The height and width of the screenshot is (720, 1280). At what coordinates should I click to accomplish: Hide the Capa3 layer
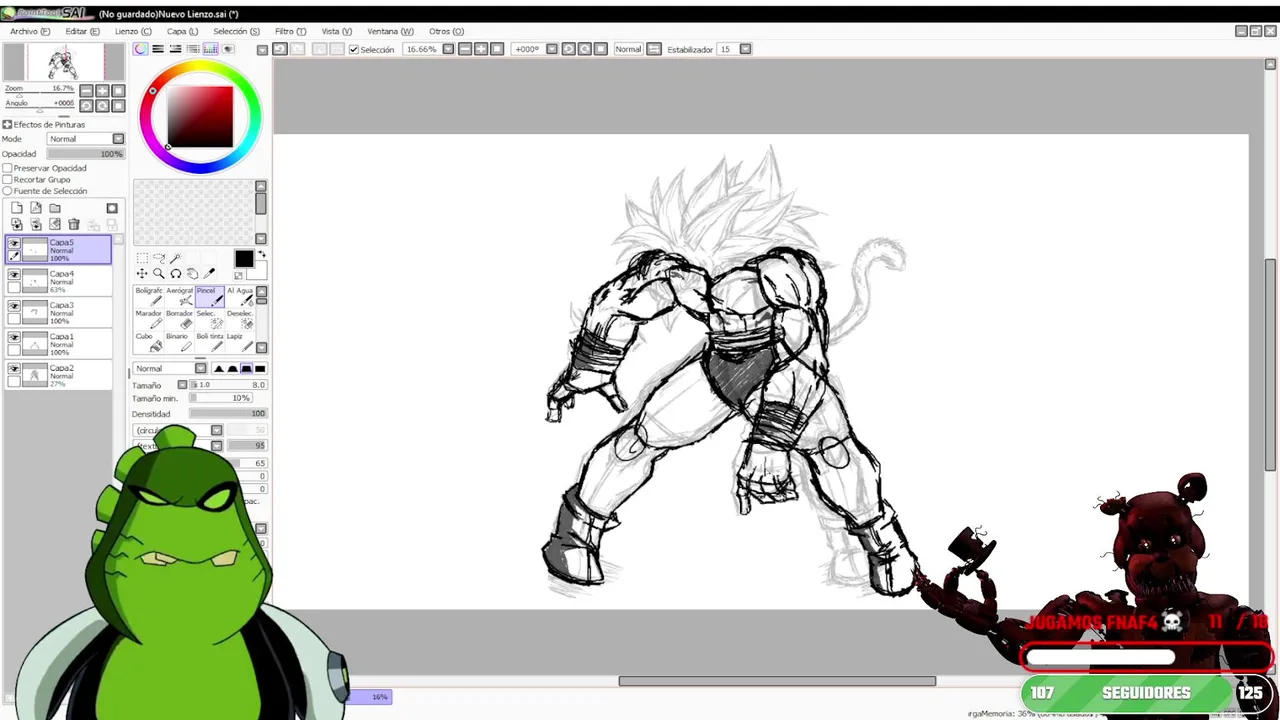14,306
